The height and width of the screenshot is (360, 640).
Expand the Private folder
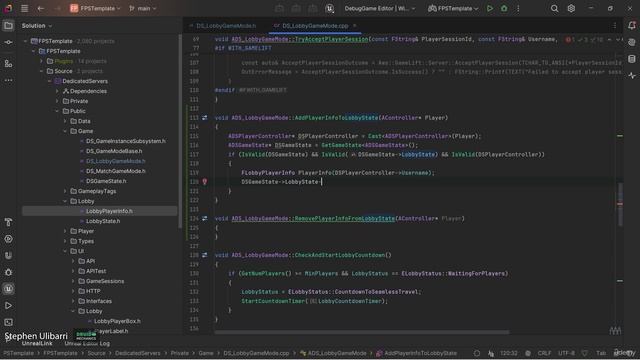coord(57,101)
